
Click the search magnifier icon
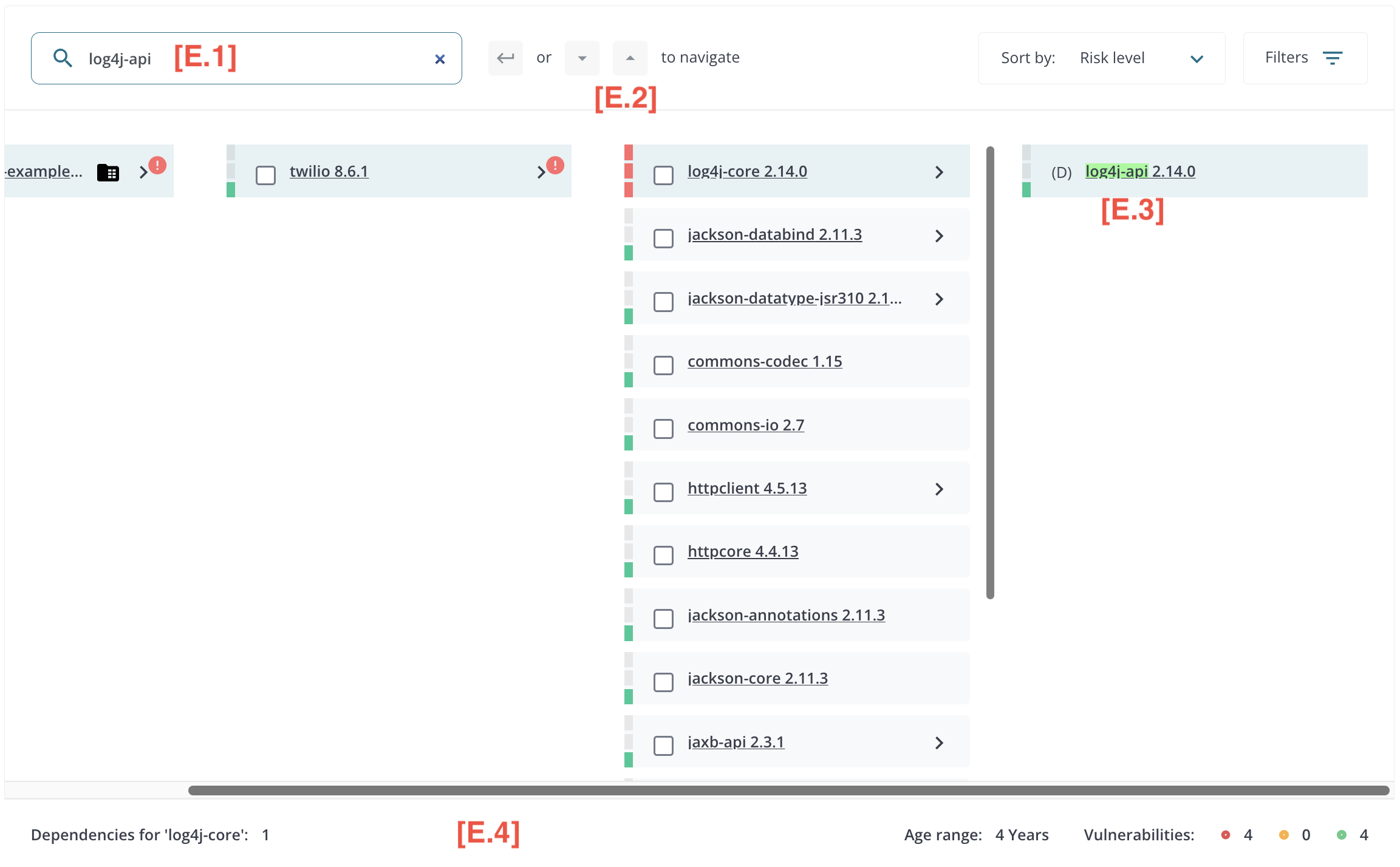63,58
